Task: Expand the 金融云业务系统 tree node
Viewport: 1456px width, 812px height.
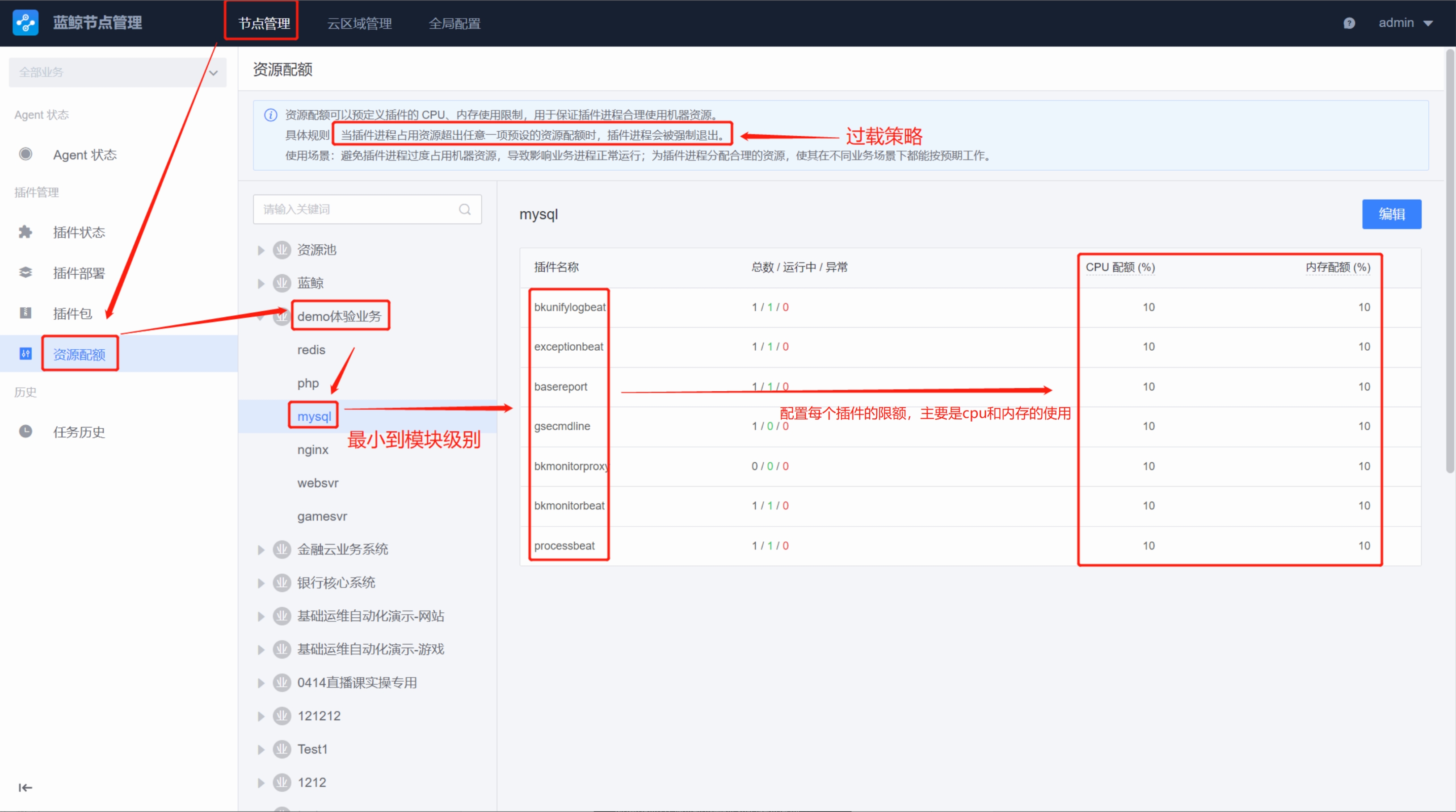Action: pyautogui.click(x=261, y=550)
